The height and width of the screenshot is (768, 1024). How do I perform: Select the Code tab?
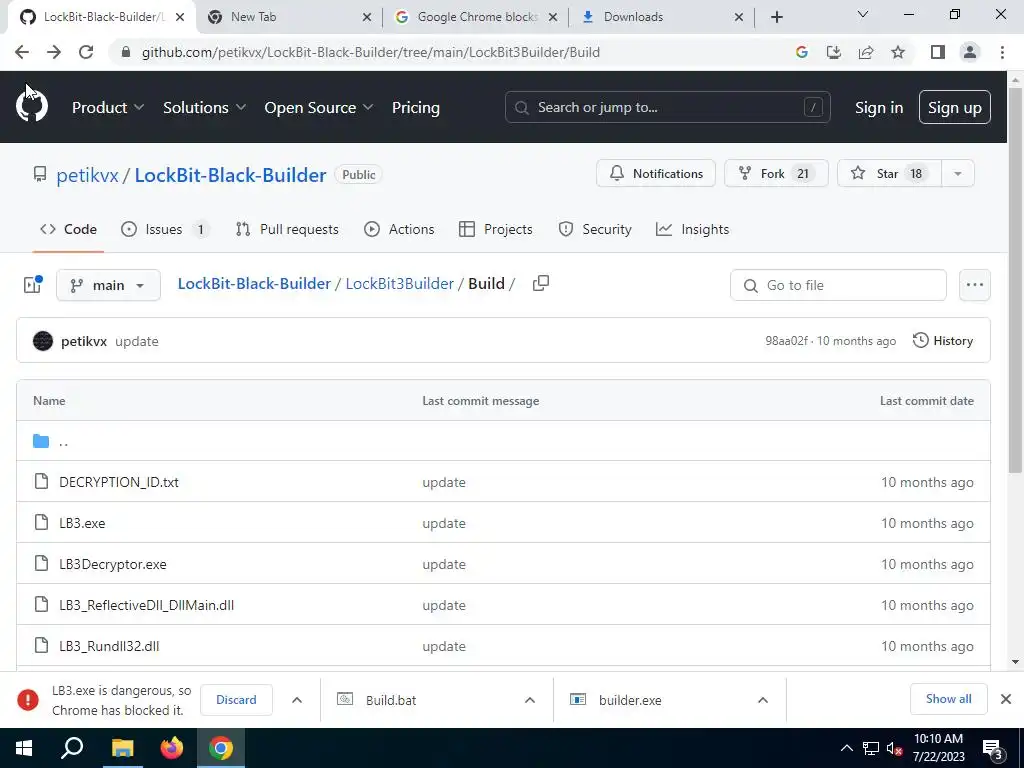click(x=69, y=229)
